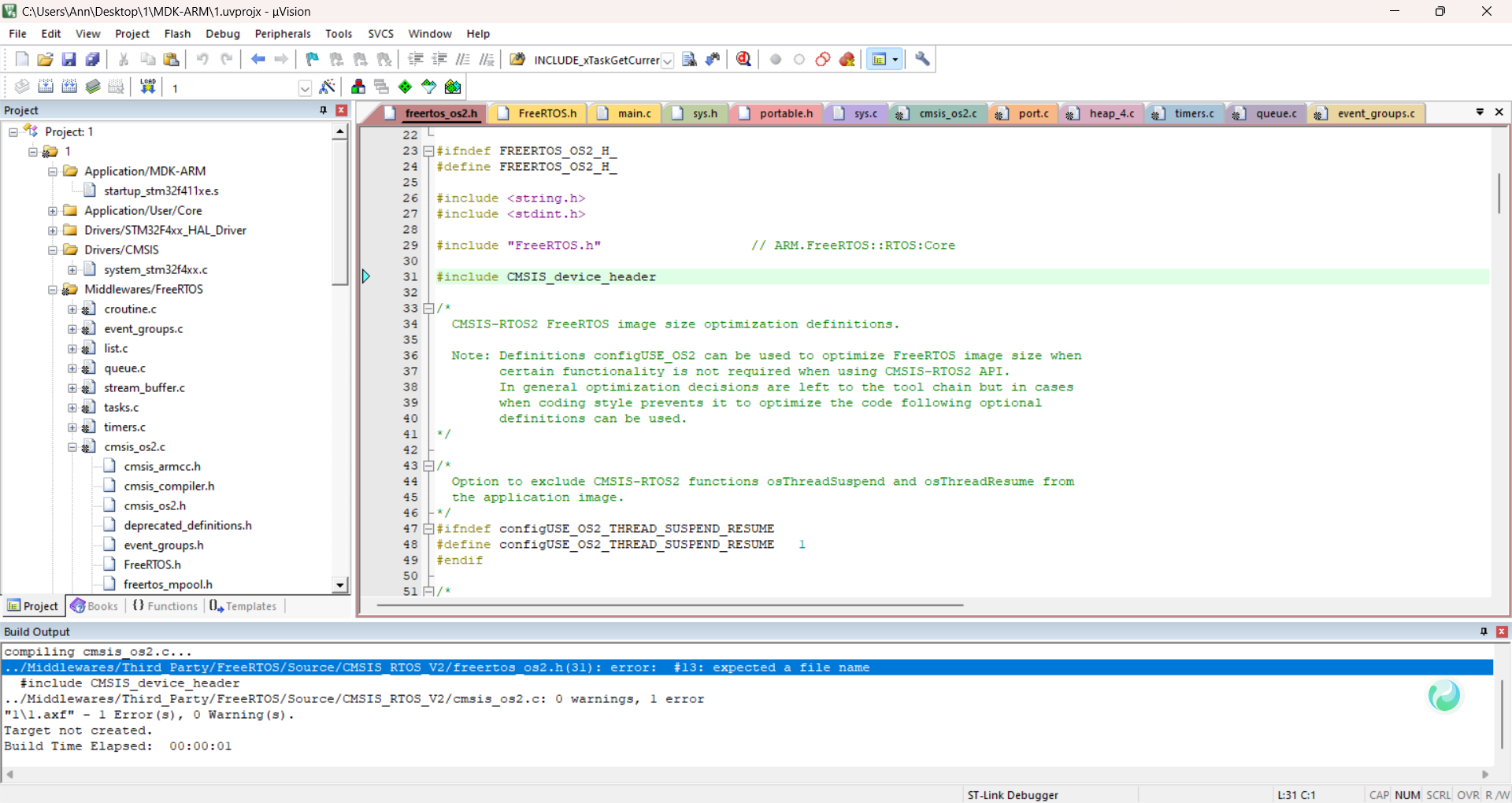The width and height of the screenshot is (1512, 803).
Task: Open Manage Run-Time Environment (colored cubes icon)
Action: [x=358, y=87]
